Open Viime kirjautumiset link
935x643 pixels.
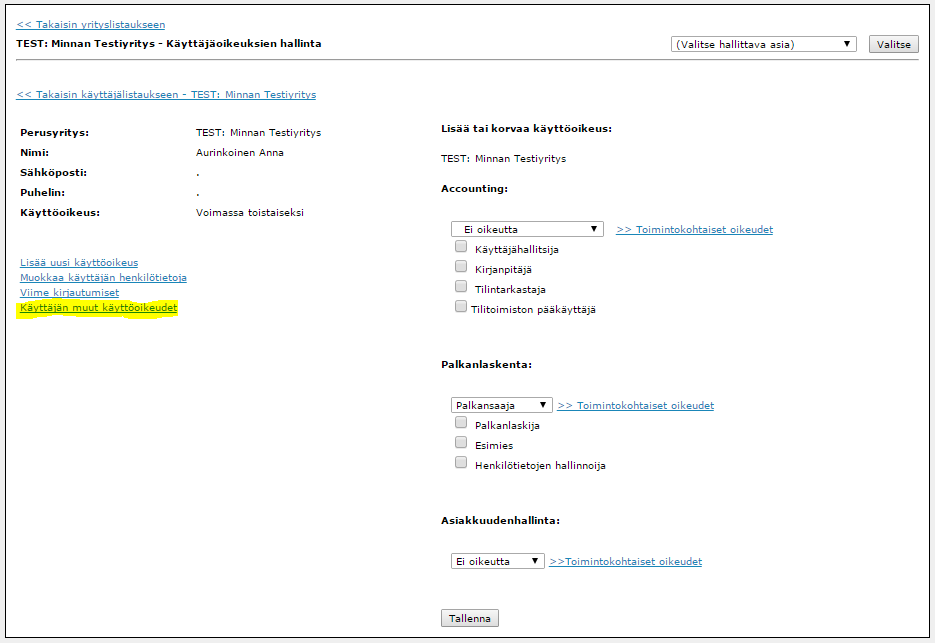69,292
